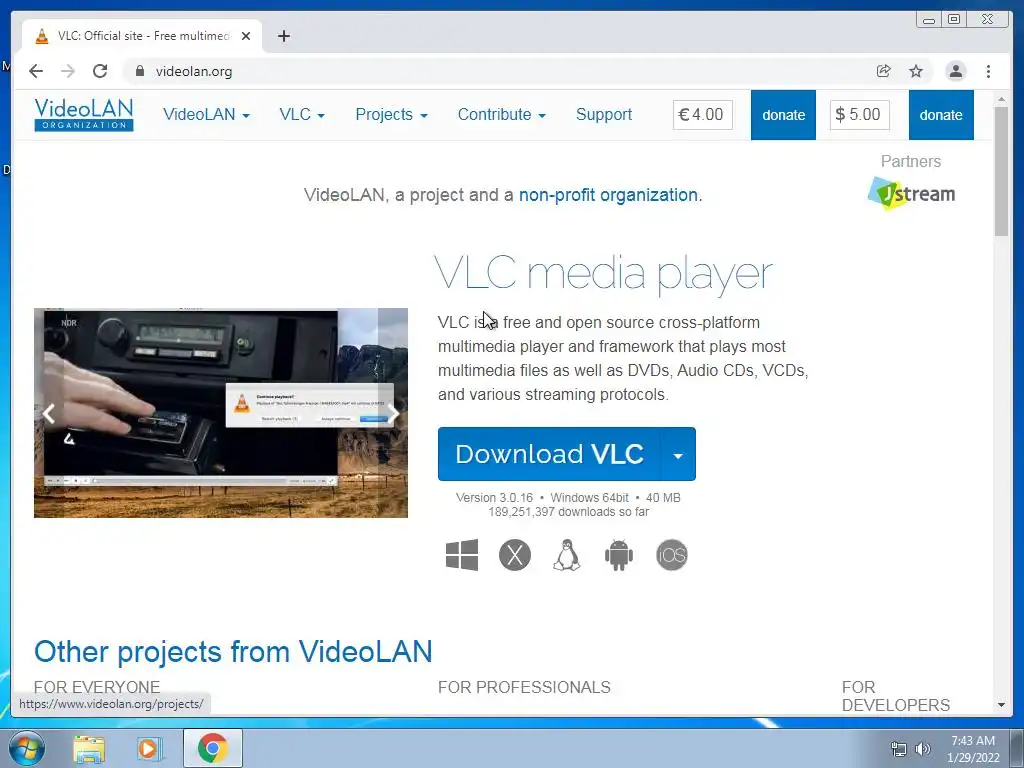Open the taskbar clock showing 7:43 AM
Screen dimensions: 1024x768
point(973,748)
